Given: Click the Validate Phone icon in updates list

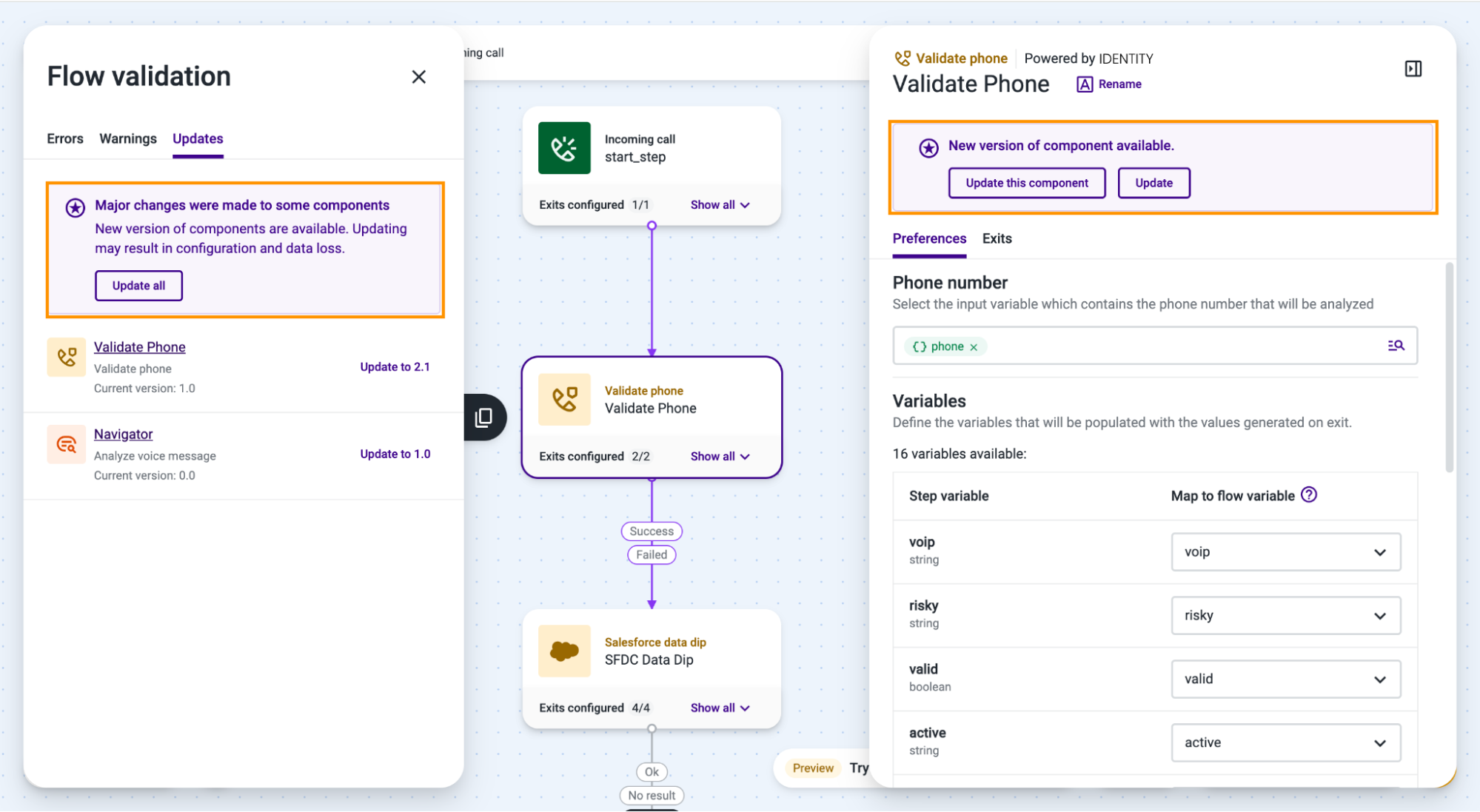Looking at the screenshot, I should coord(67,358).
